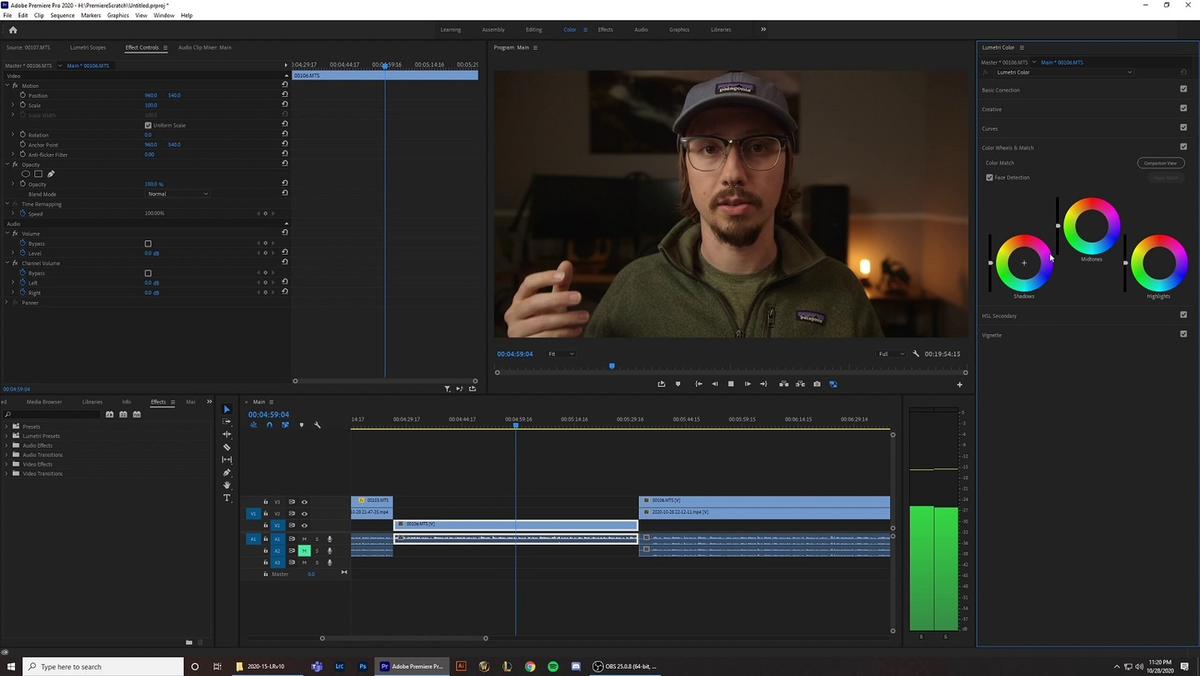Select the Track Select Forward tool
Screen dimensions: 1200x676
[227, 421]
